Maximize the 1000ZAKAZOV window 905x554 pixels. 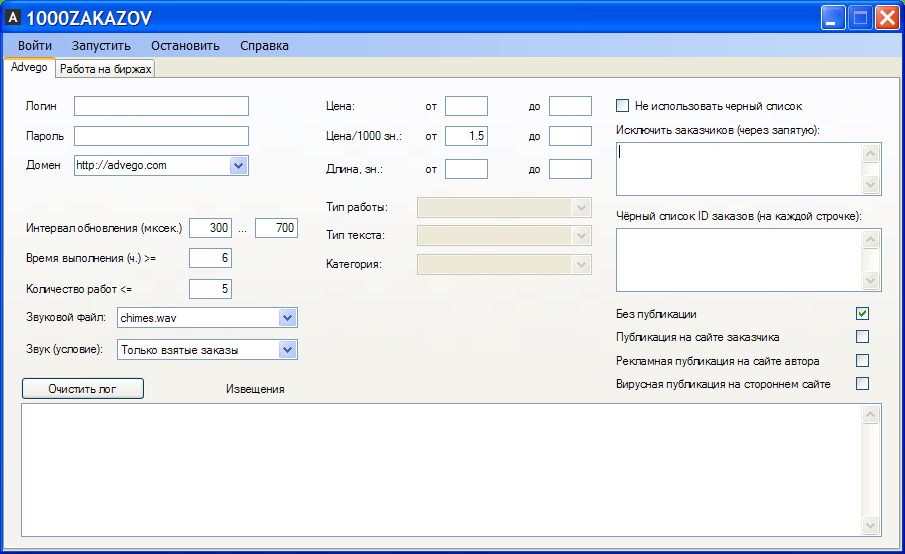pos(860,18)
